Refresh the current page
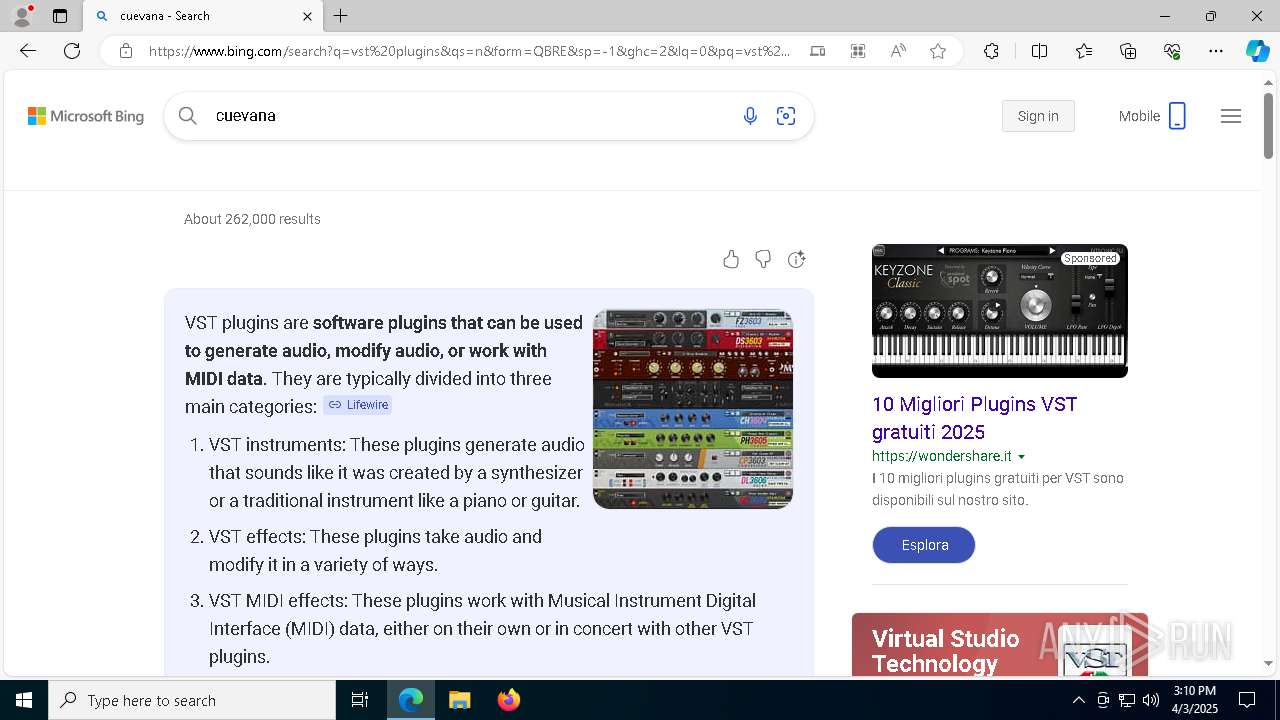The height and width of the screenshot is (720, 1280). click(x=72, y=51)
